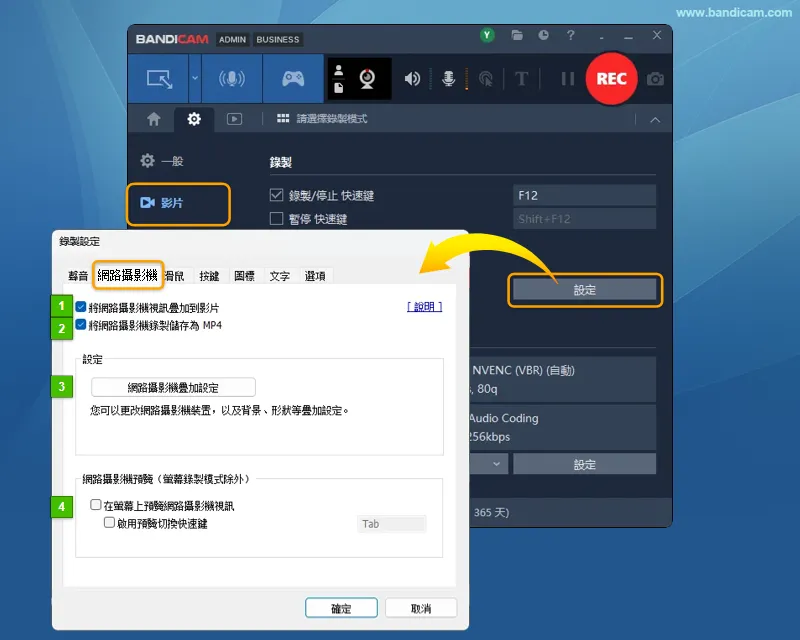Switch to the 滑鼠 tab
This screenshot has width=800, height=640.
tap(175, 276)
